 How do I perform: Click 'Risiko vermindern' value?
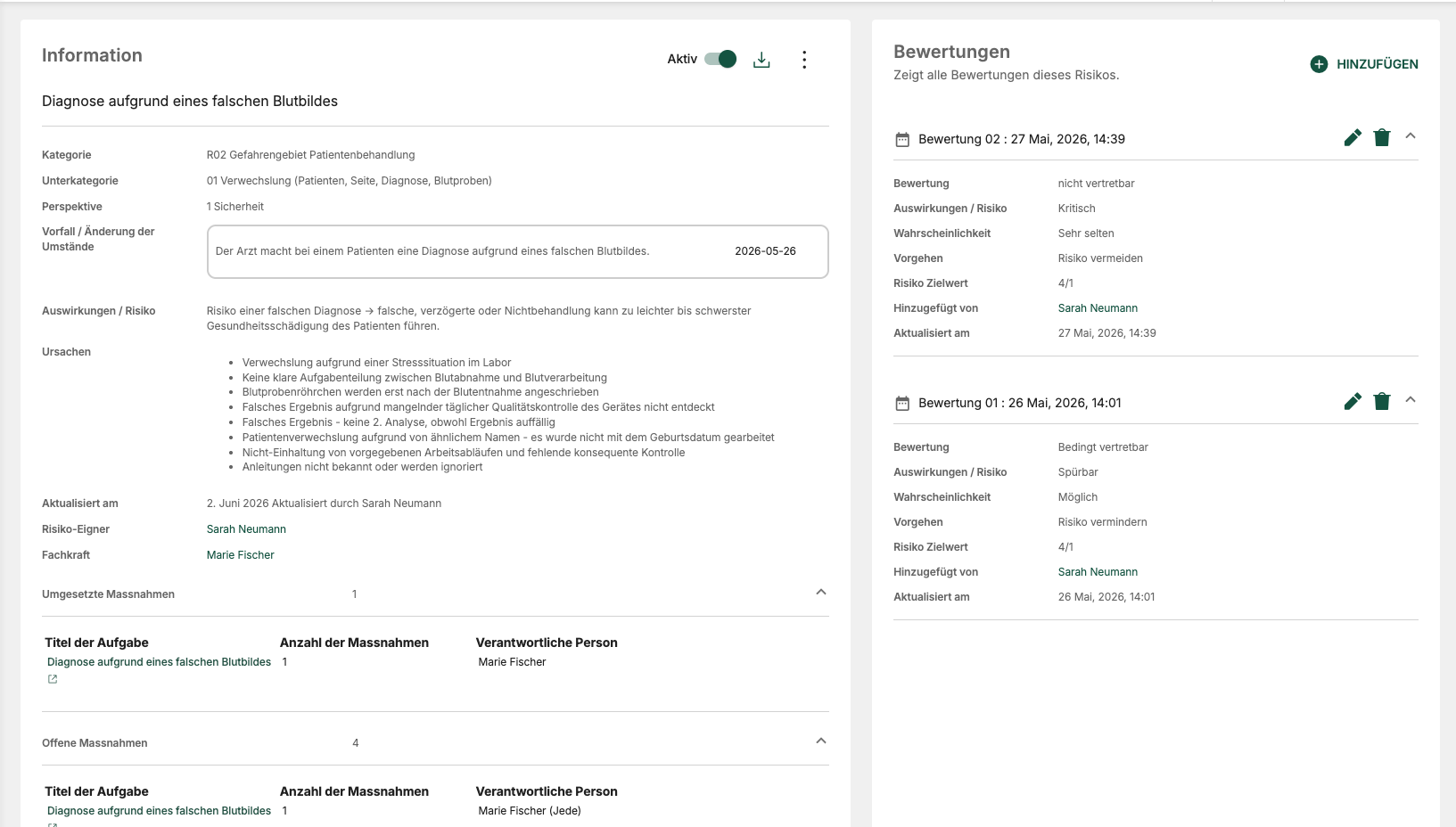click(1102, 522)
